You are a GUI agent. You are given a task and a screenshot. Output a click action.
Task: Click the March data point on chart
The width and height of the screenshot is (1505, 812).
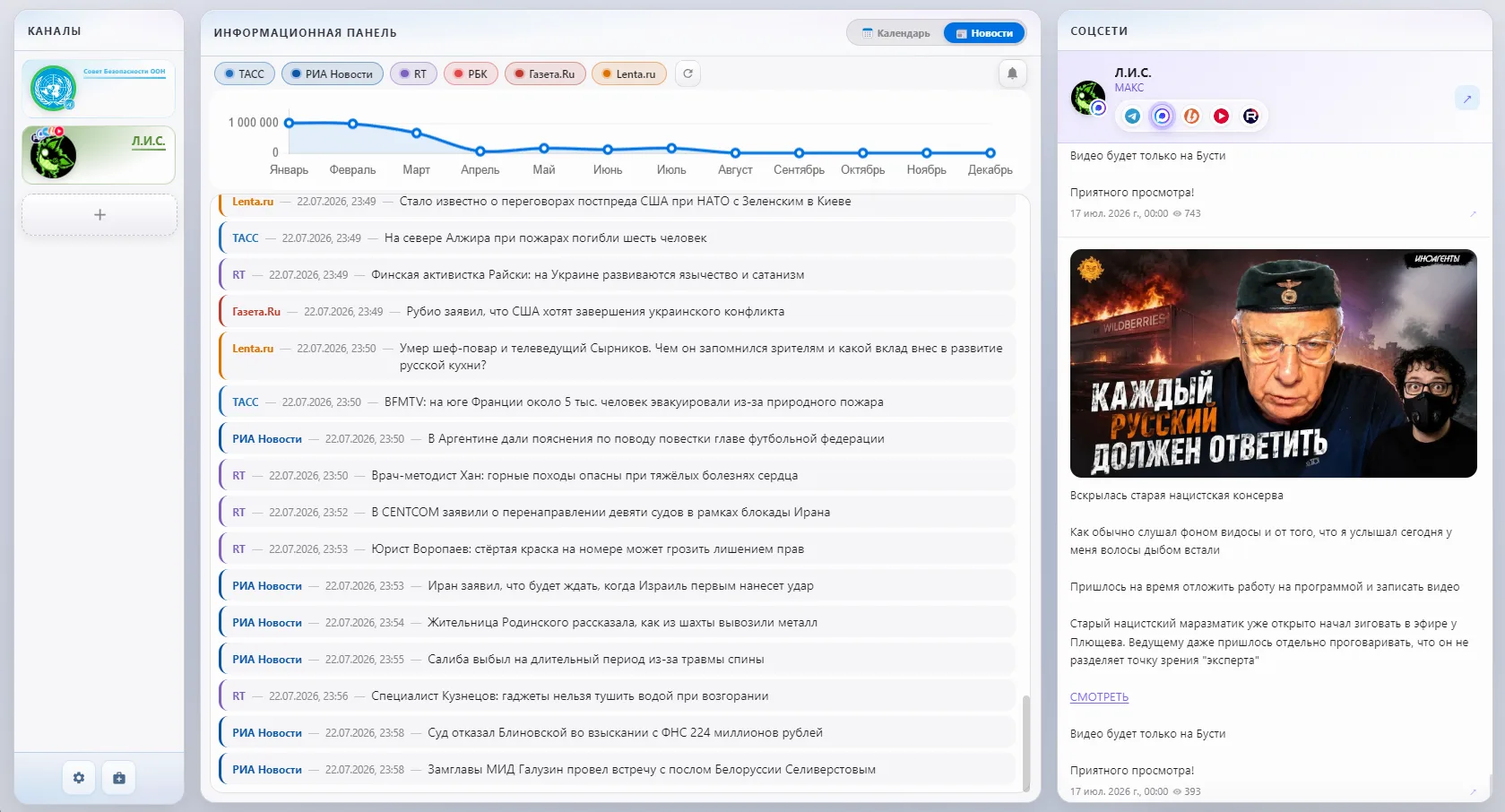point(417,133)
